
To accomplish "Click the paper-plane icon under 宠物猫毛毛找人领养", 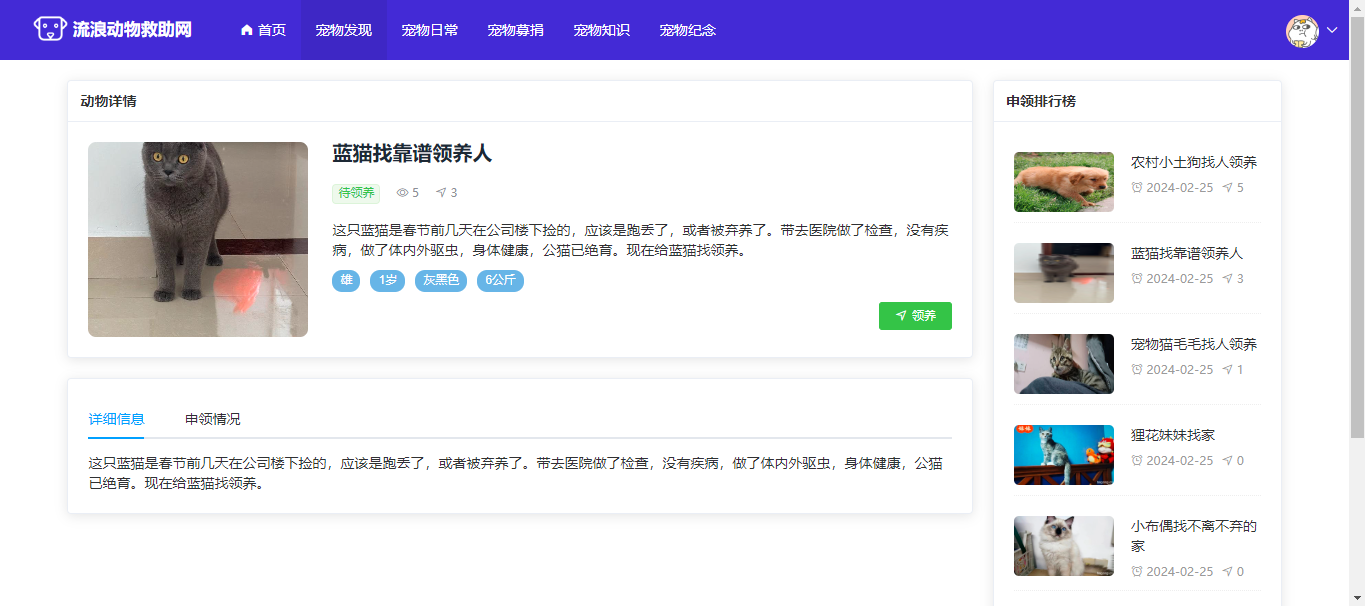I will click(1227, 370).
